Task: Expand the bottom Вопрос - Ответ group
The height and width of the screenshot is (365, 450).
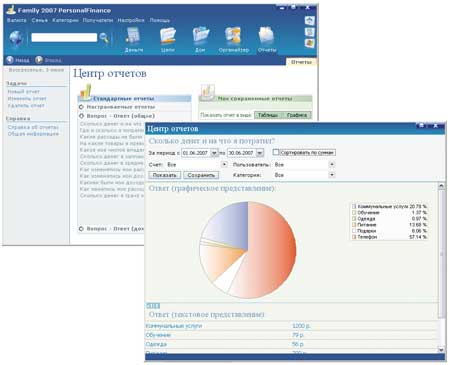Action: tap(81, 229)
